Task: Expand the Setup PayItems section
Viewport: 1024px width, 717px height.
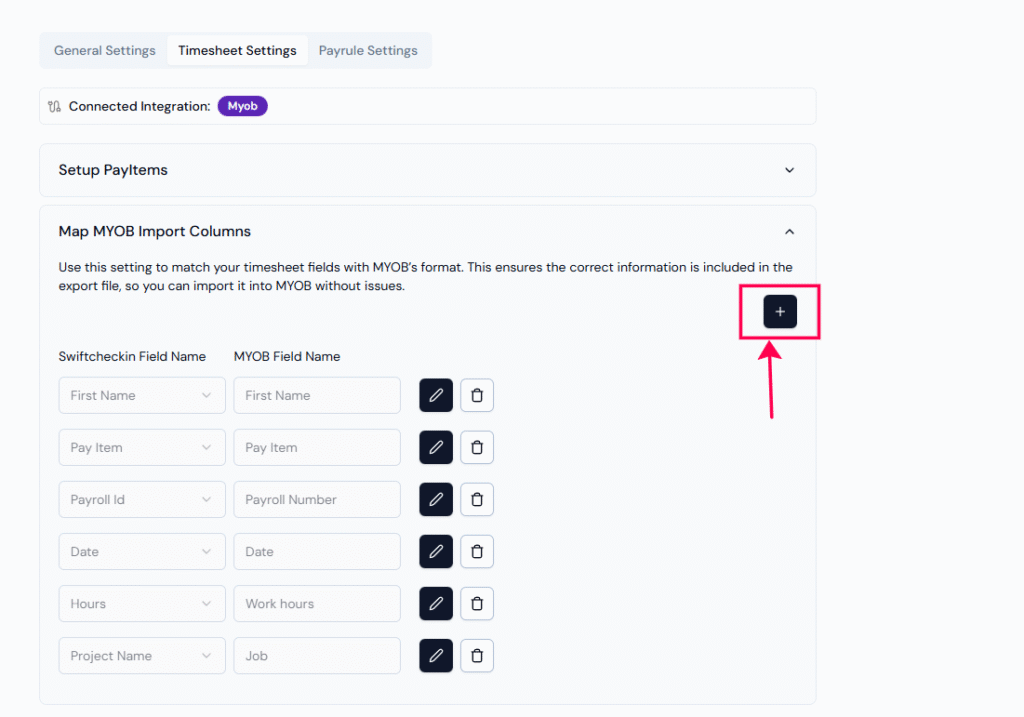Action: click(789, 170)
